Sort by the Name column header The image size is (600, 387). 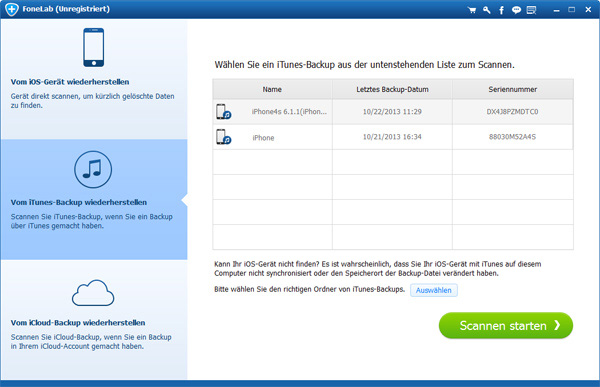click(272, 89)
